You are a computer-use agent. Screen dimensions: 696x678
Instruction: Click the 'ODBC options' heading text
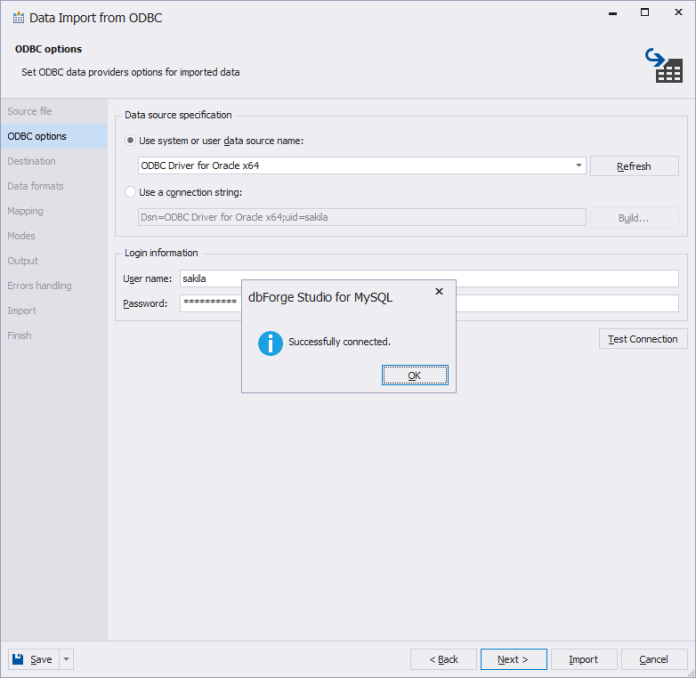pyautogui.click(x=48, y=49)
